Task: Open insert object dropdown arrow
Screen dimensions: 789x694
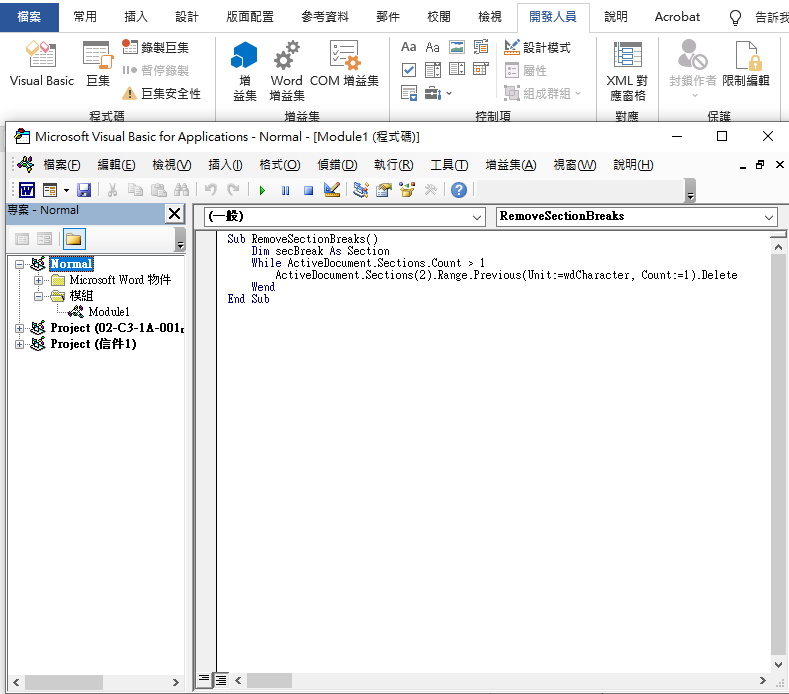Action: (66, 190)
